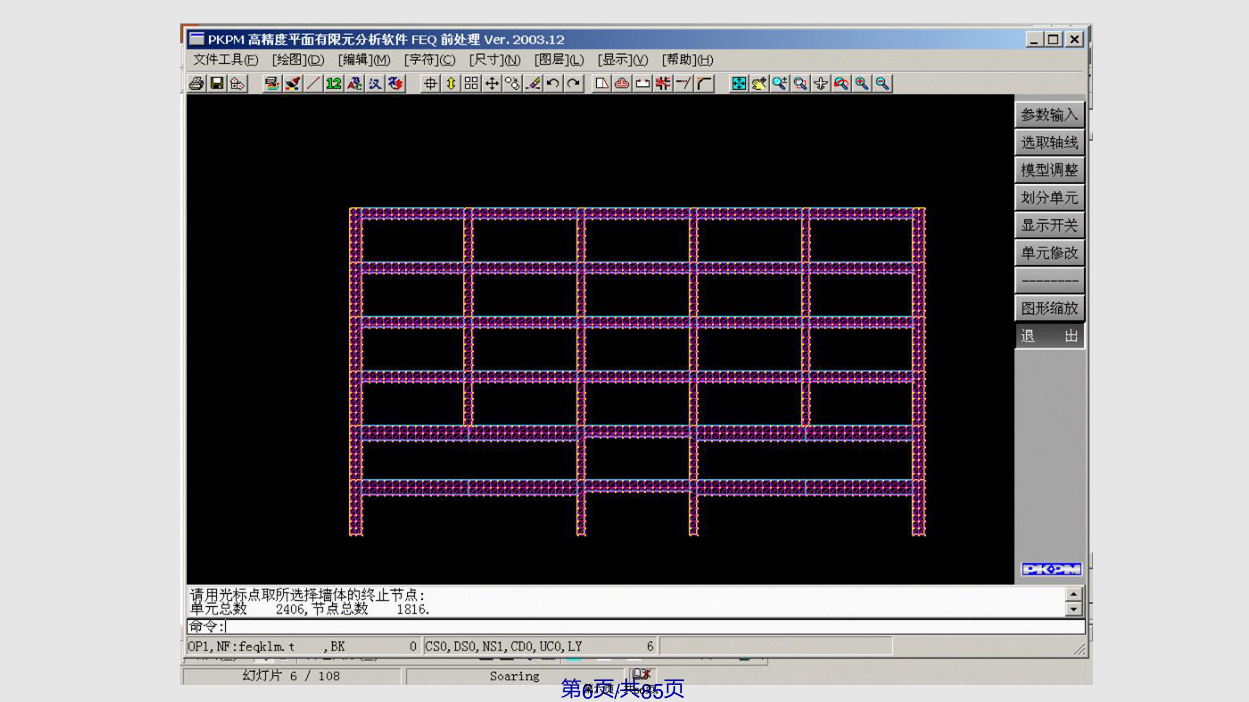Select the red line drawing tool

click(x=313, y=84)
